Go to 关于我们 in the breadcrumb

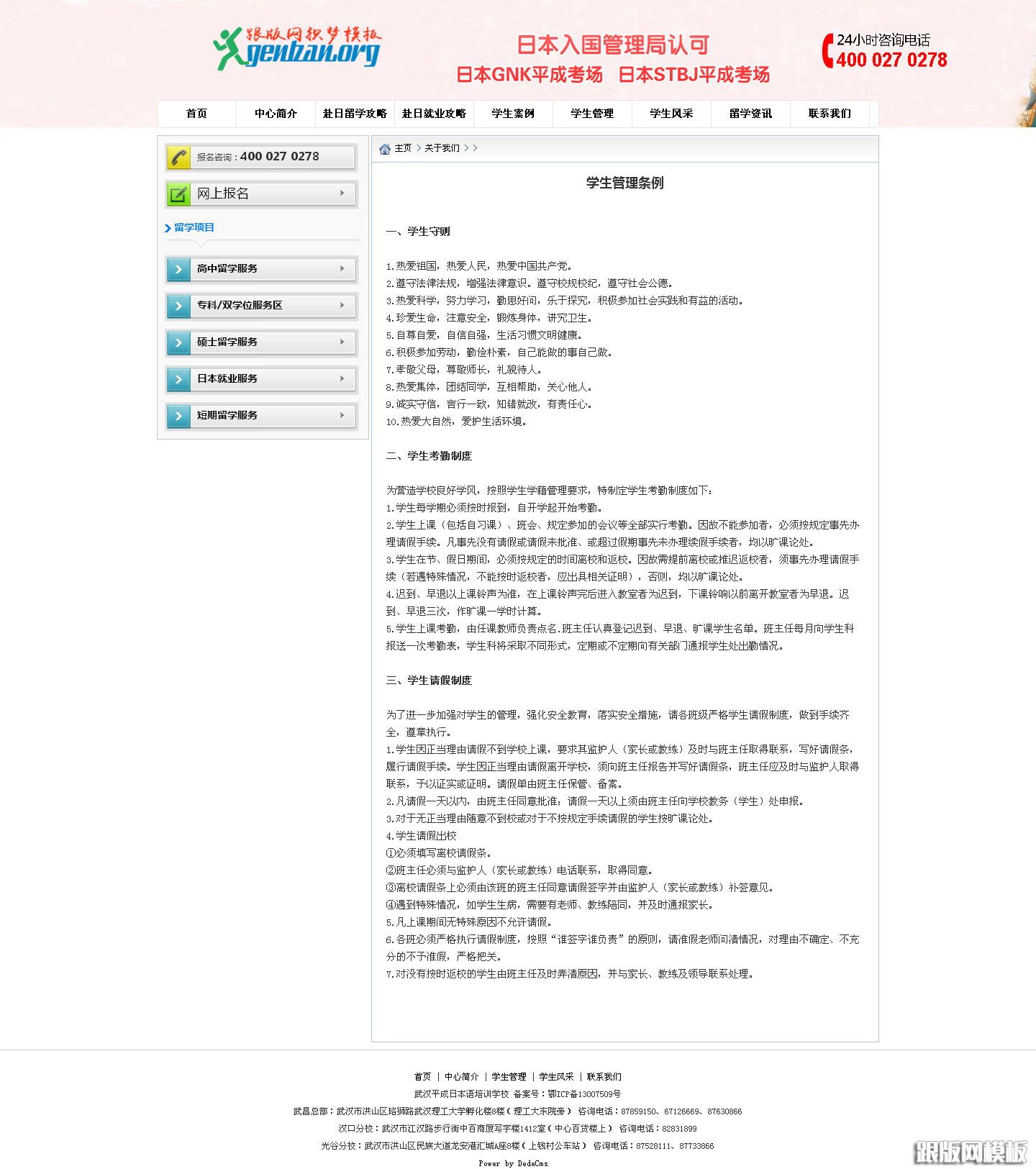[442, 148]
